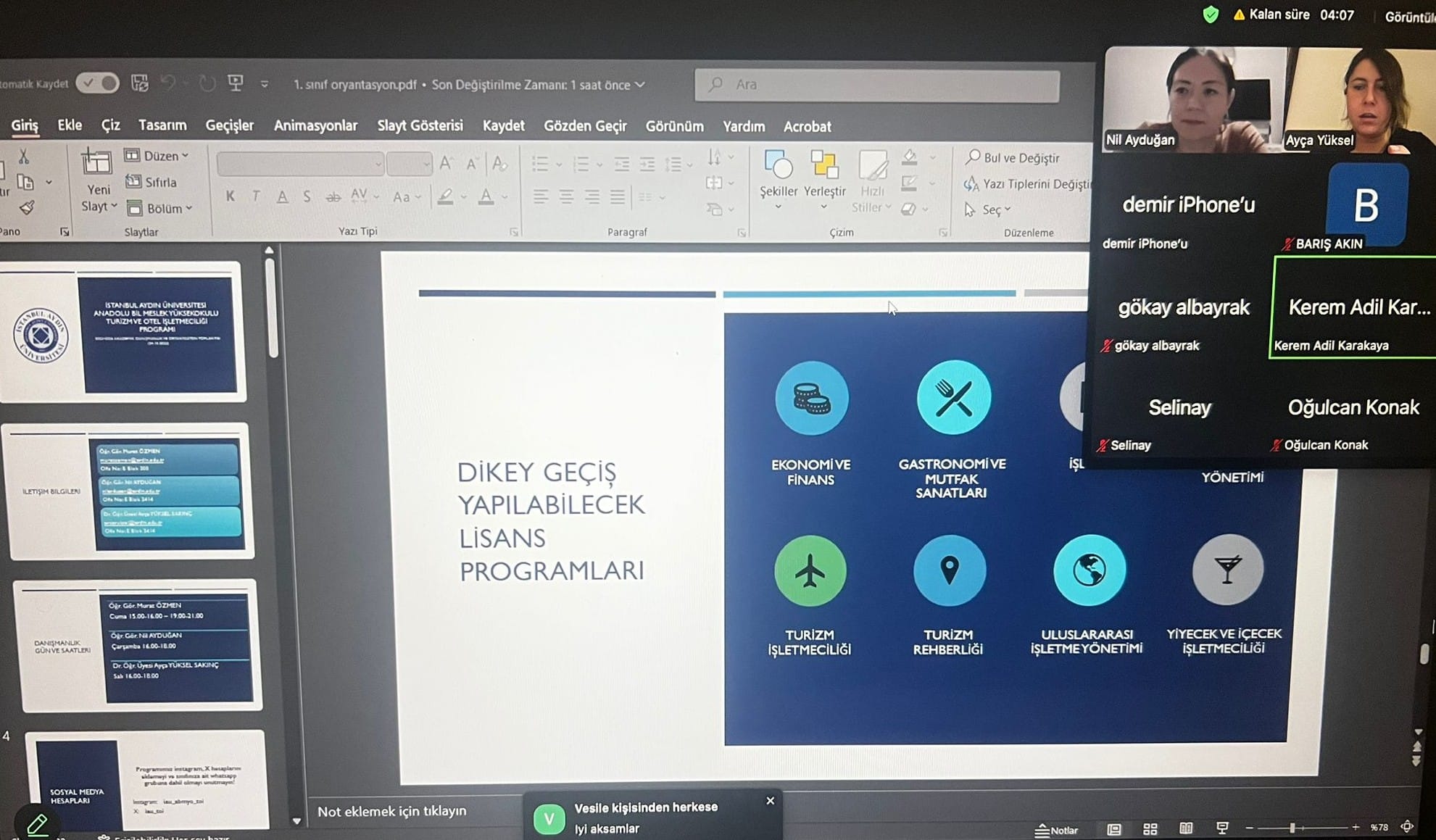Switch to slide sorter view icon
The image size is (1436, 840).
tap(1150, 828)
